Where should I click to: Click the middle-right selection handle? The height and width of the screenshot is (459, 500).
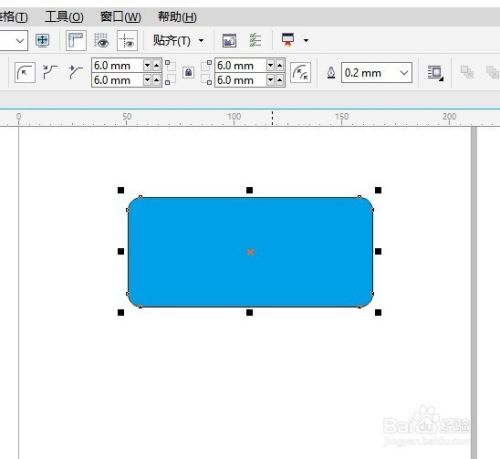coord(378,251)
